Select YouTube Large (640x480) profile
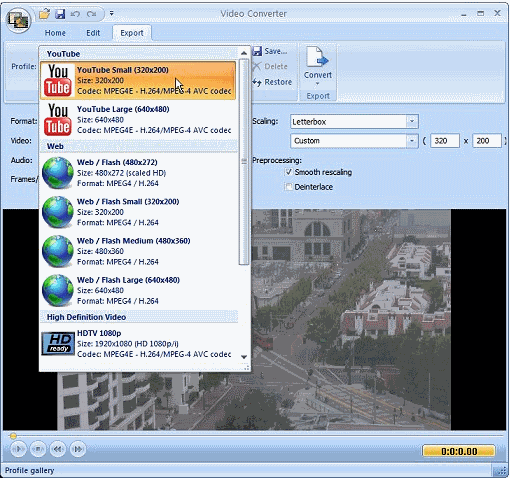The image size is (510, 478). (x=138, y=120)
